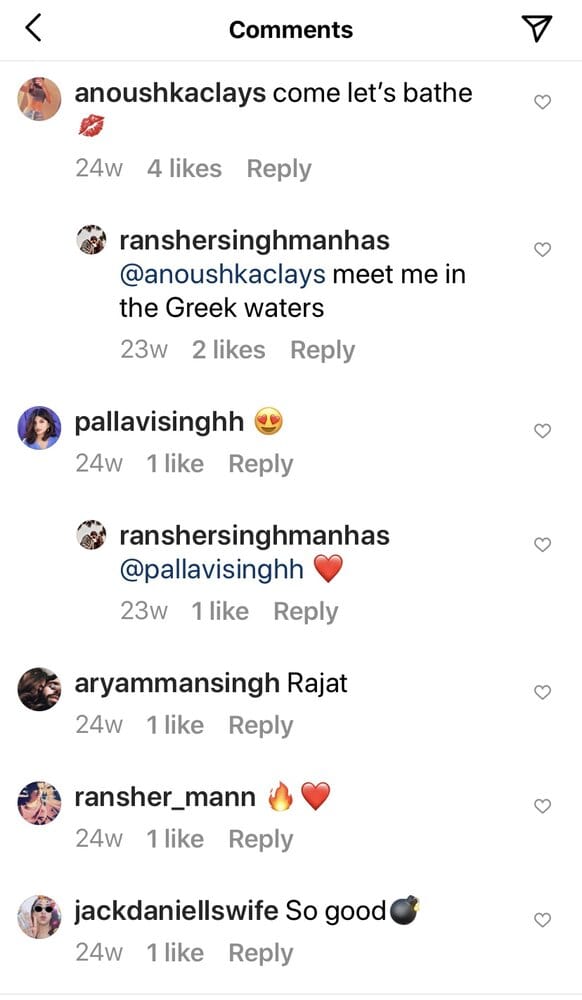This screenshot has width=582, height=1000.
Task: Like anoushkaclays' comment with heart icon
Action: (542, 102)
